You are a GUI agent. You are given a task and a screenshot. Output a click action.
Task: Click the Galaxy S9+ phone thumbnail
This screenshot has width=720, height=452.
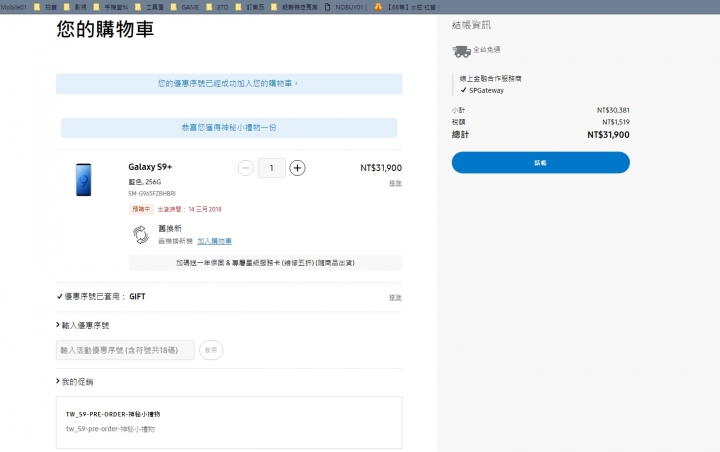click(84, 180)
